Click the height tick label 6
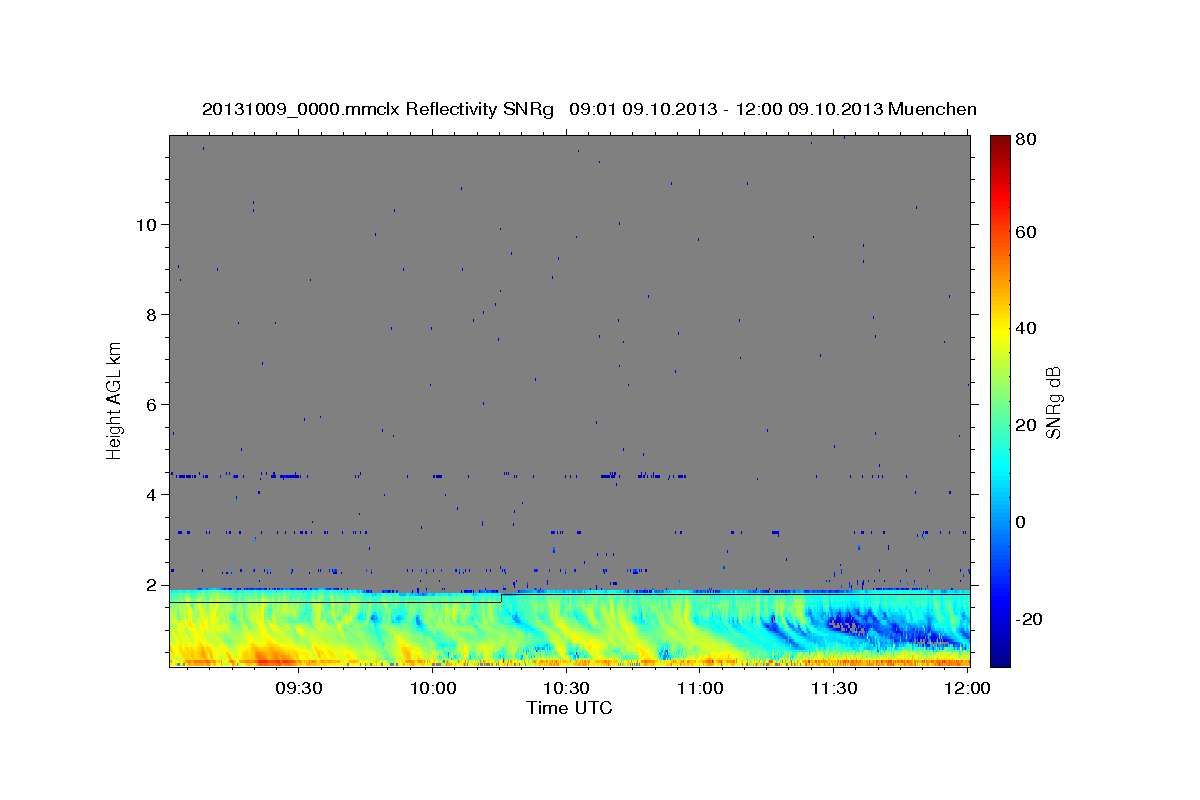The width and height of the screenshot is (1200, 800). tap(152, 405)
